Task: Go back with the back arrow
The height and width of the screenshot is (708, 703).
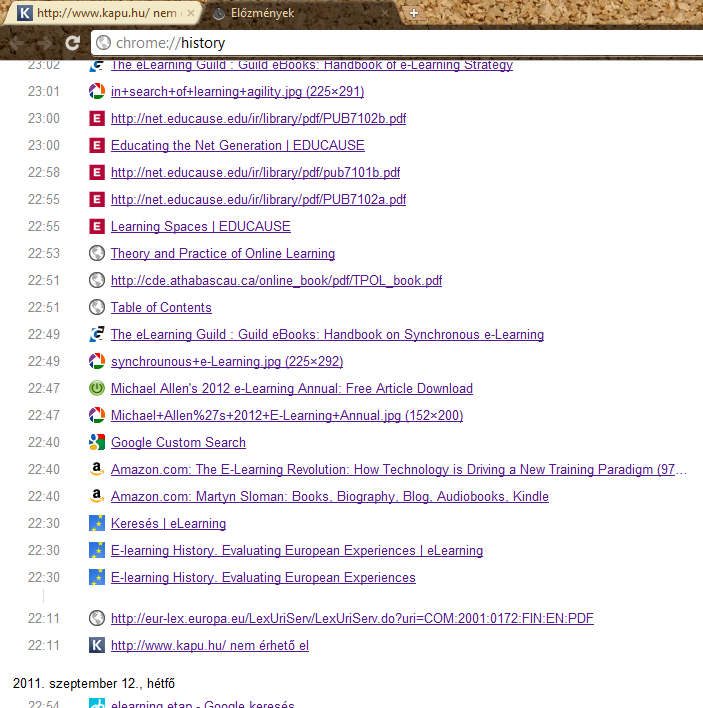Action: point(16,43)
